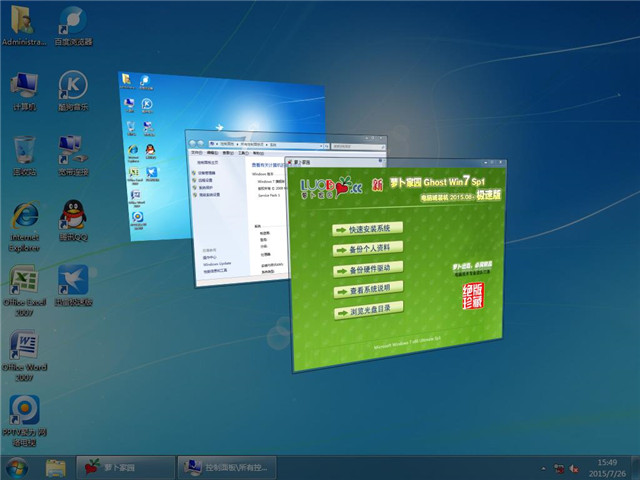
Task: Open the pinned Explorer folder on taskbar
Action: [56, 468]
